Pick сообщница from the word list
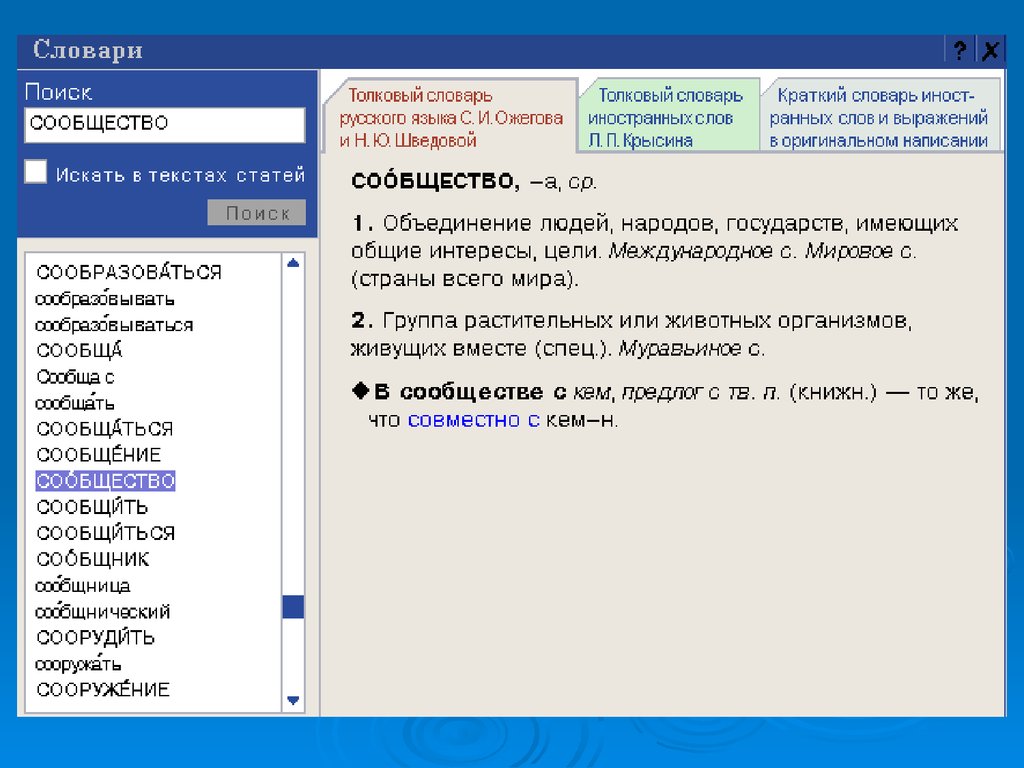This screenshot has height=768, width=1024. [82, 585]
